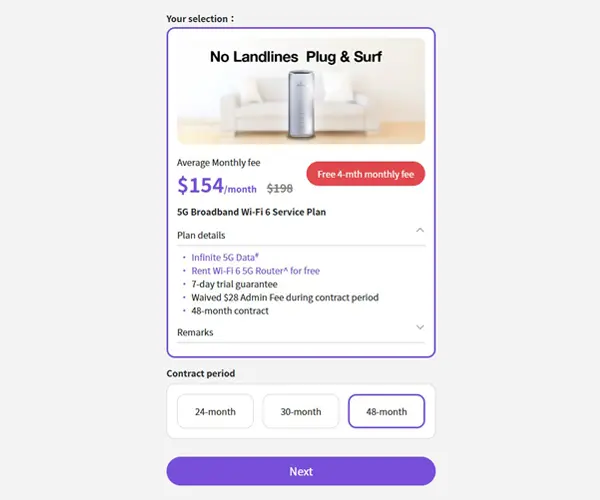Click the crossed-out $198 original price
Image resolution: width=600 pixels, height=500 pixels.
click(280, 188)
